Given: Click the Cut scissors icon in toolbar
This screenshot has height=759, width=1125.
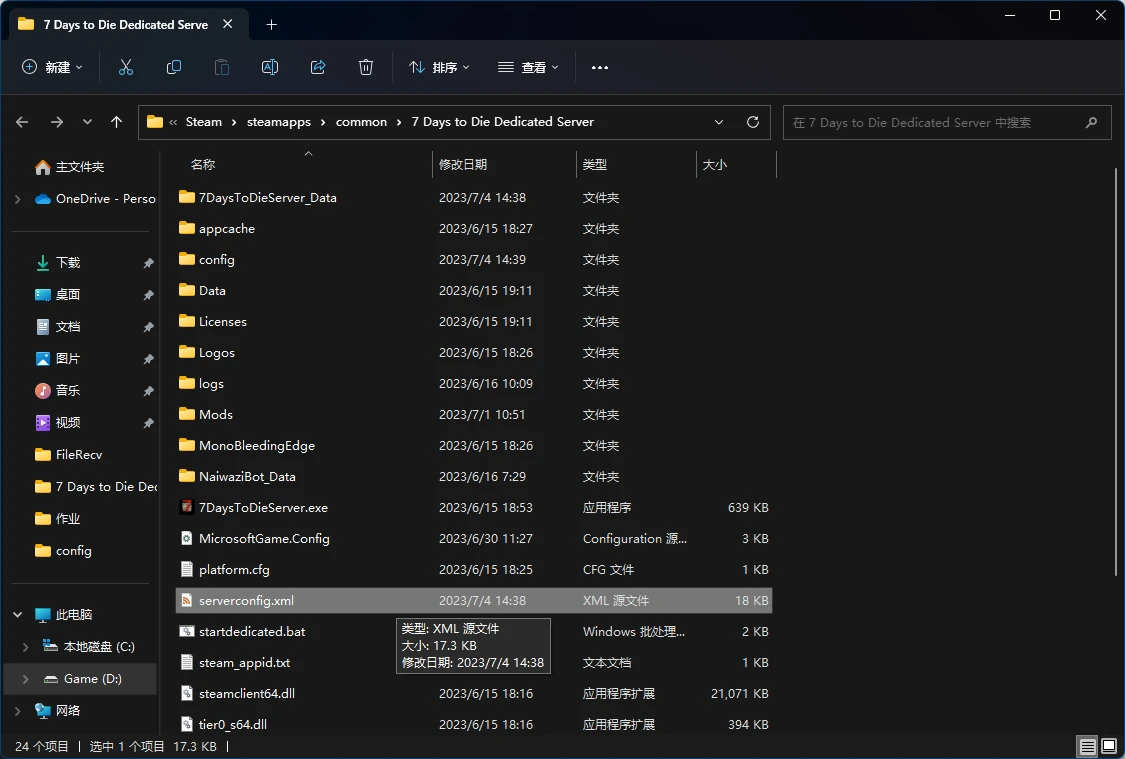Looking at the screenshot, I should [x=126, y=67].
